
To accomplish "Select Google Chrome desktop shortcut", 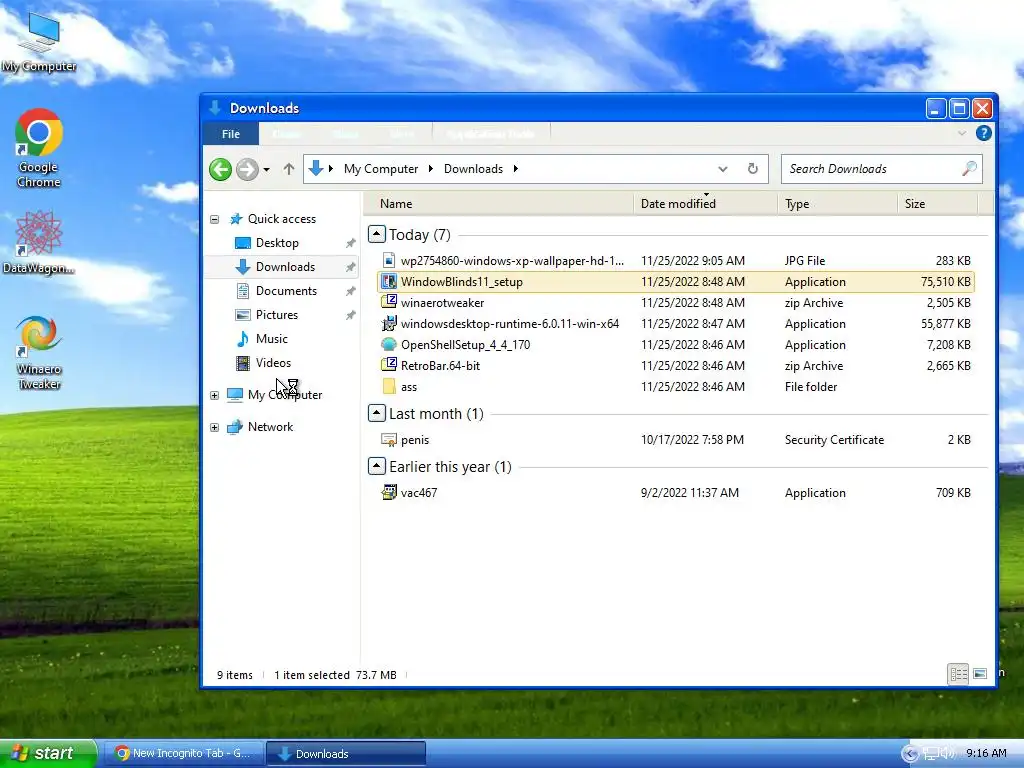I will coord(39,149).
